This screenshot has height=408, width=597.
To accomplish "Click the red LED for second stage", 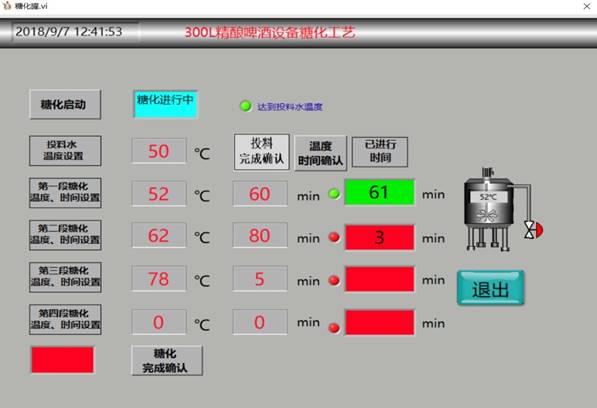I will tap(334, 237).
